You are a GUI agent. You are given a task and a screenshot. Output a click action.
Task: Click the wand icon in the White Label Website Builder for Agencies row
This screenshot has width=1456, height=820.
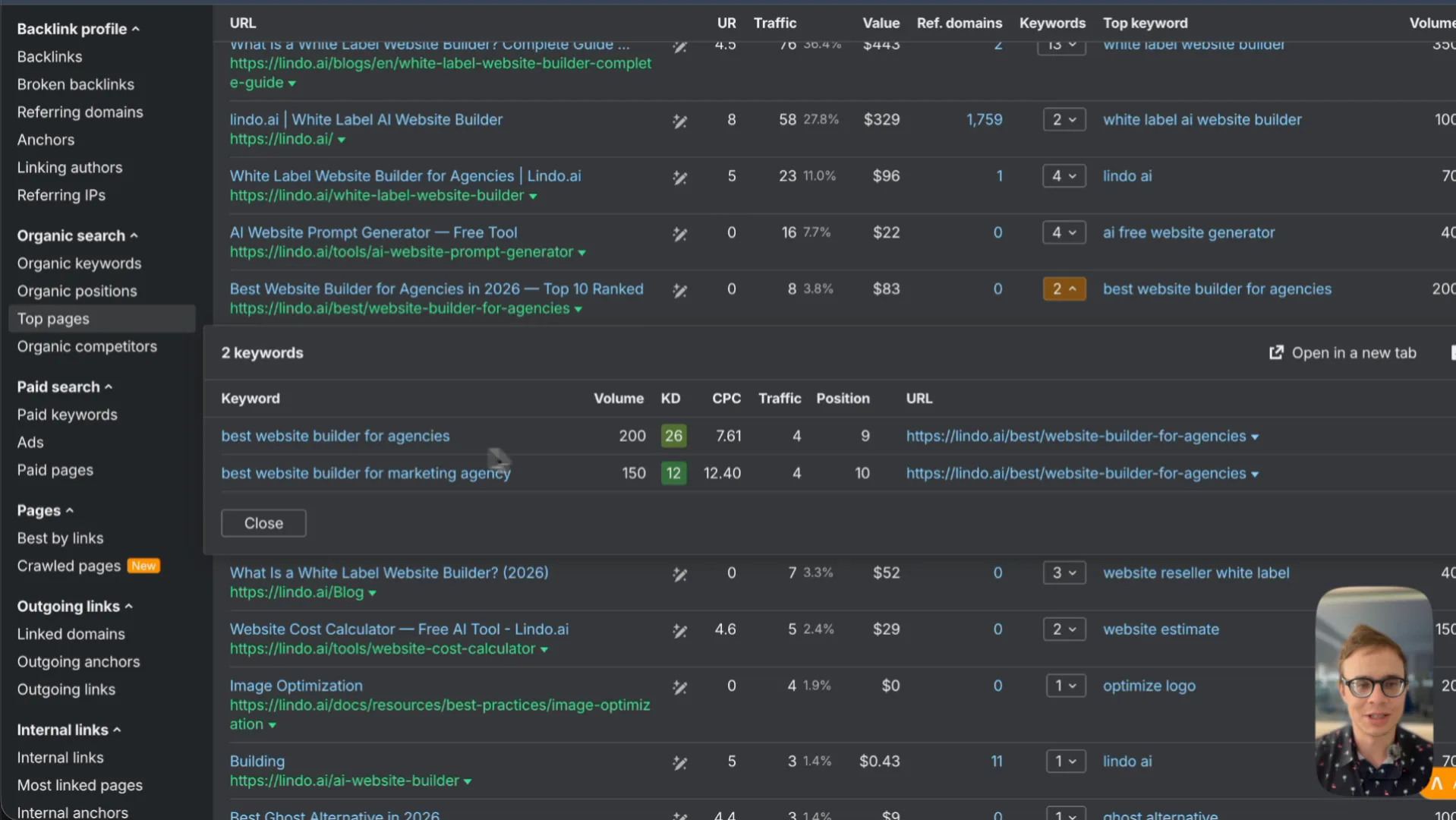[679, 178]
